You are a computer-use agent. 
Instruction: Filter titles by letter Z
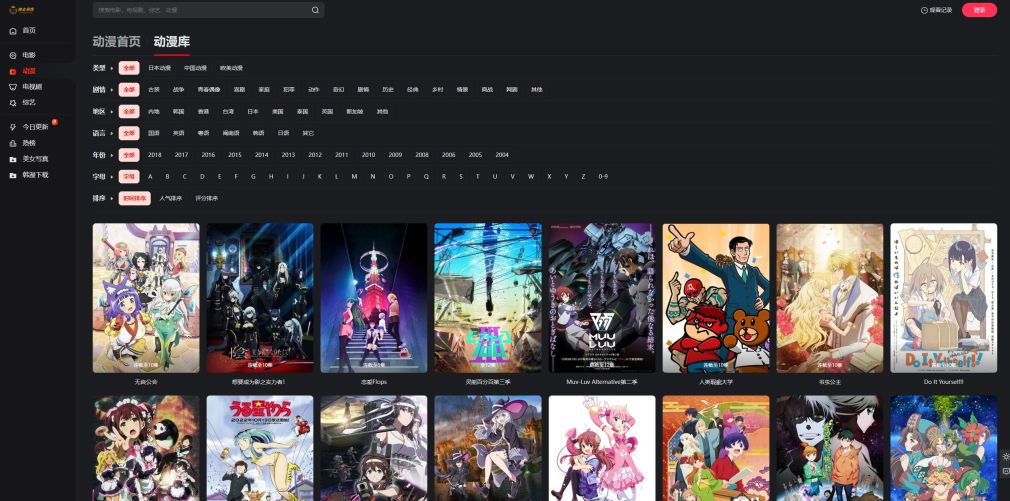584,176
